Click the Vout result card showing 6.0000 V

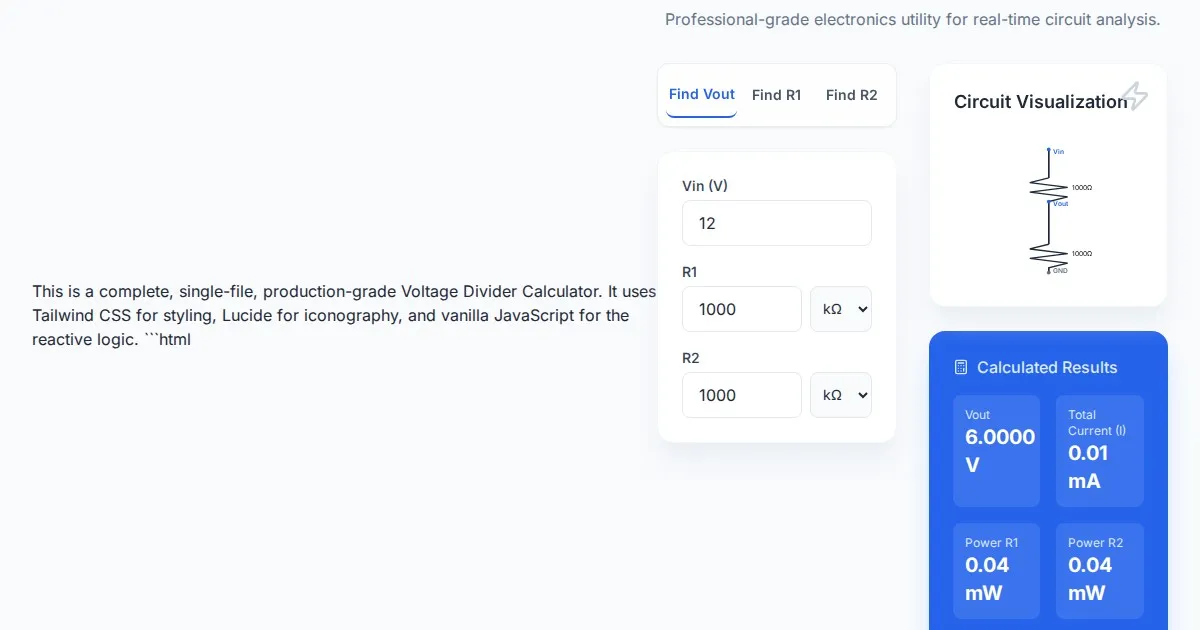996,450
